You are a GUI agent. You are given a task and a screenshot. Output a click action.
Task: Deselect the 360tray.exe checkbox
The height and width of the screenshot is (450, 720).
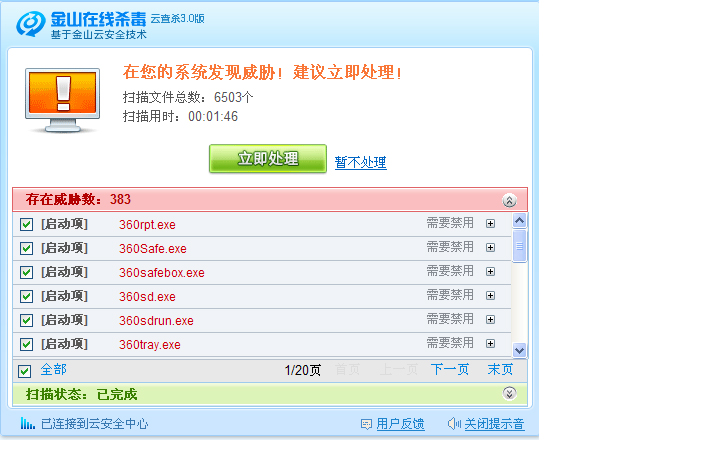pyautogui.click(x=27, y=344)
